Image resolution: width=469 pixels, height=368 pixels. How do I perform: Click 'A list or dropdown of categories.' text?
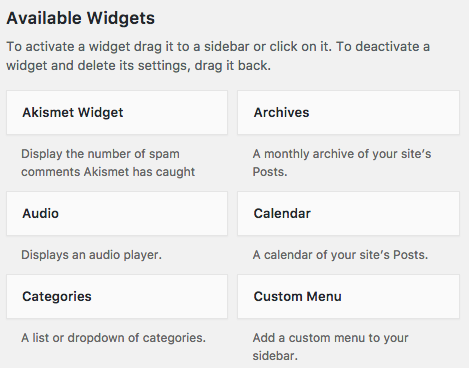point(113,338)
